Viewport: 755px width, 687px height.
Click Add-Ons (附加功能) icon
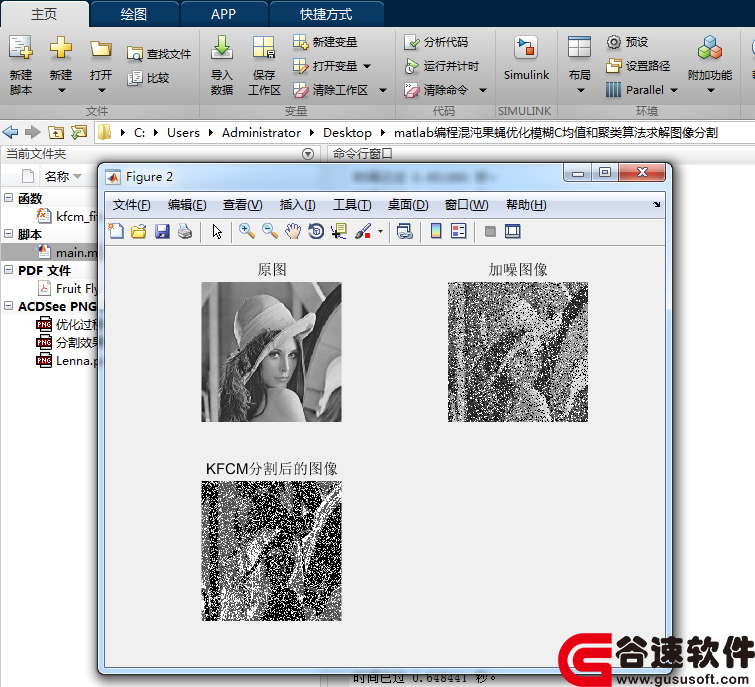[x=710, y=48]
